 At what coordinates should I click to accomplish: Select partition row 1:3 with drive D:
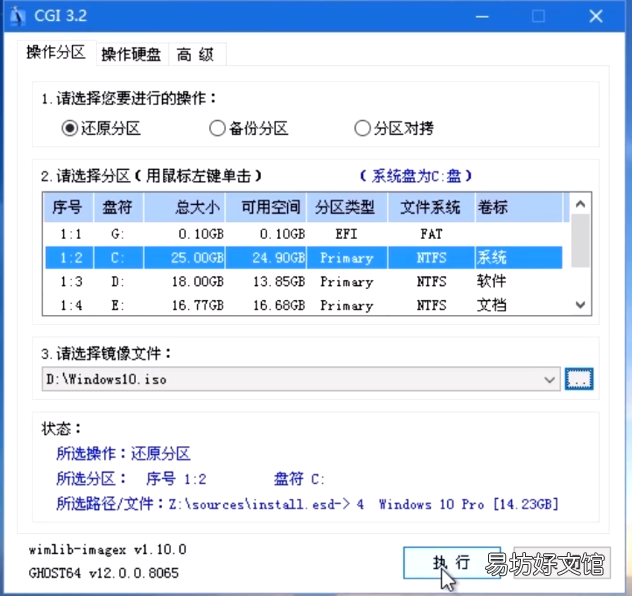coord(304,281)
